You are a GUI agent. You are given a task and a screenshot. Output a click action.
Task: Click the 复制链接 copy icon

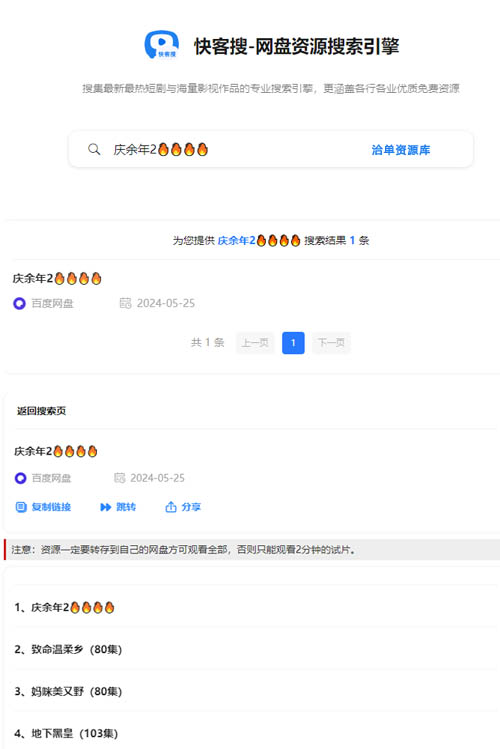coord(21,507)
